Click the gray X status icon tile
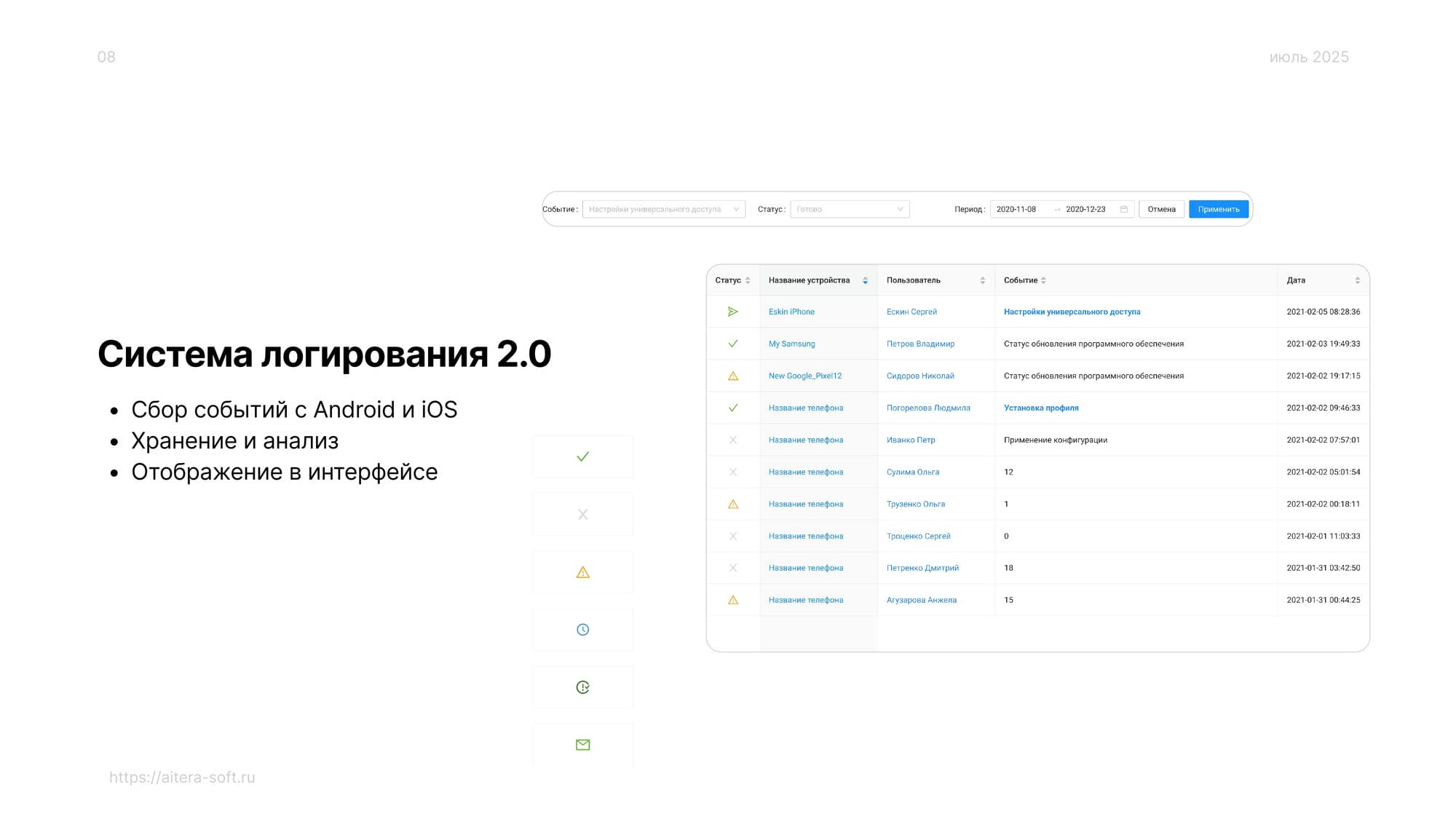Image resolution: width=1456 pixels, height=819 pixels. (x=582, y=515)
